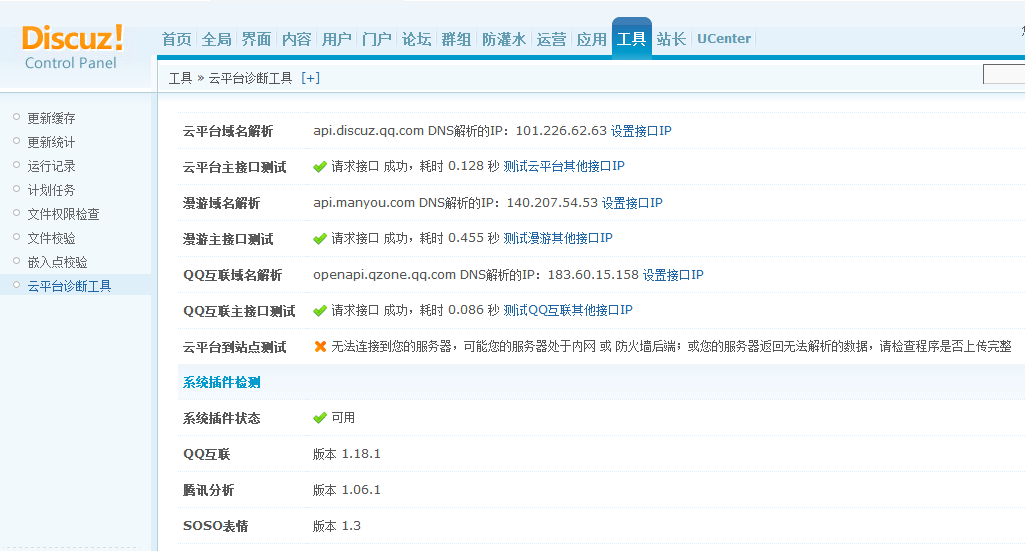
Task: Open the 站长 tab
Action: (x=671, y=39)
